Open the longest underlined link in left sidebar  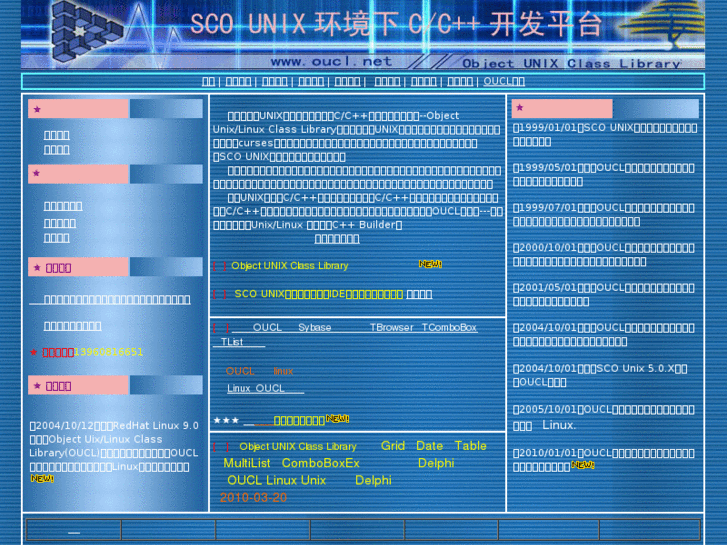(110, 300)
